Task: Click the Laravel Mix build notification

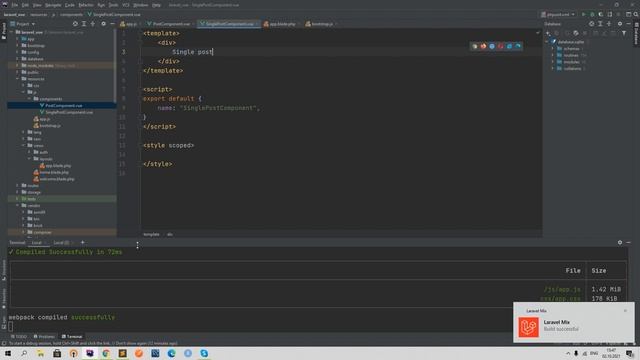Action: pos(574,322)
